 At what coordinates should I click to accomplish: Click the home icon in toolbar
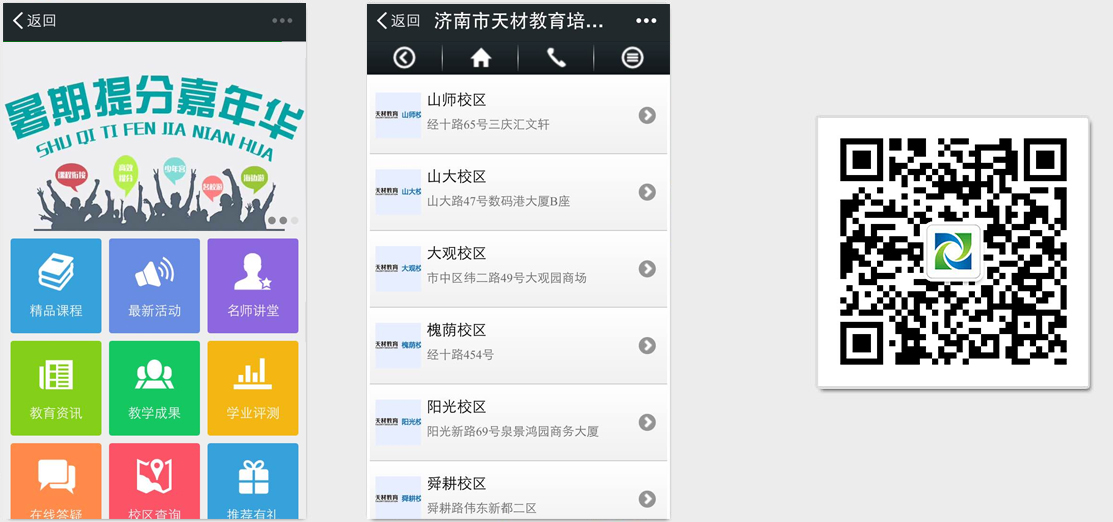click(481, 58)
